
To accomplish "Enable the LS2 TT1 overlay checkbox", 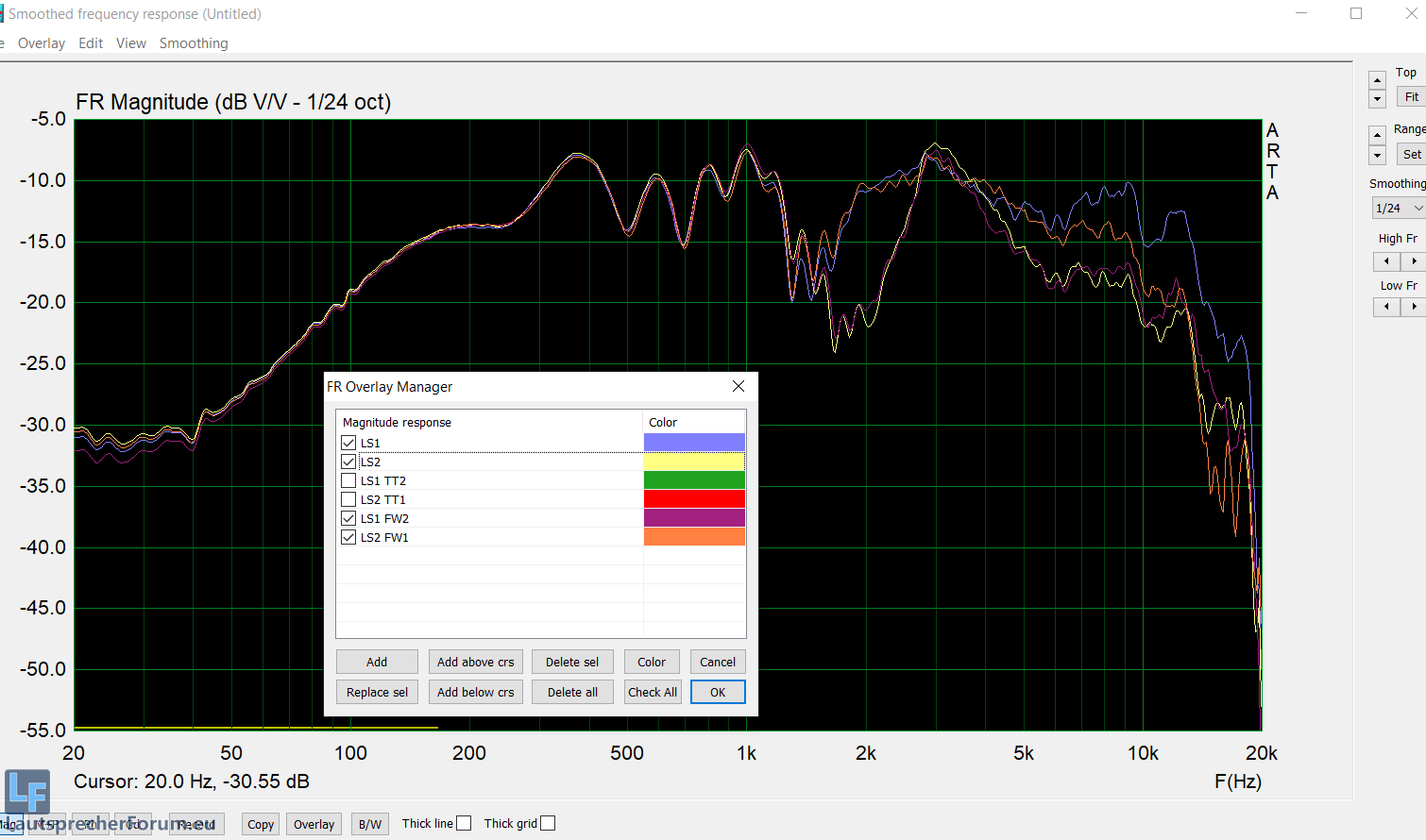I will (348, 499).
